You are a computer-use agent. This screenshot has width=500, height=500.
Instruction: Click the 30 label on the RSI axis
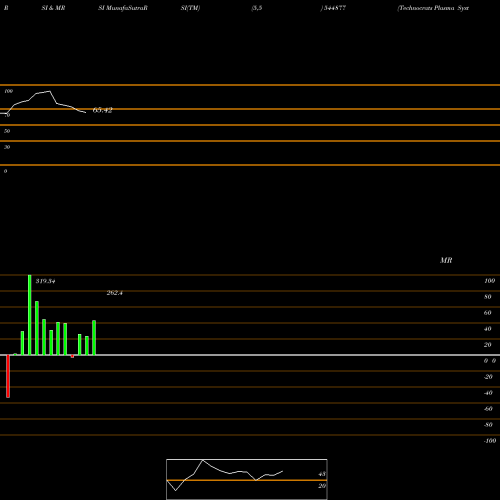point(7,147)
